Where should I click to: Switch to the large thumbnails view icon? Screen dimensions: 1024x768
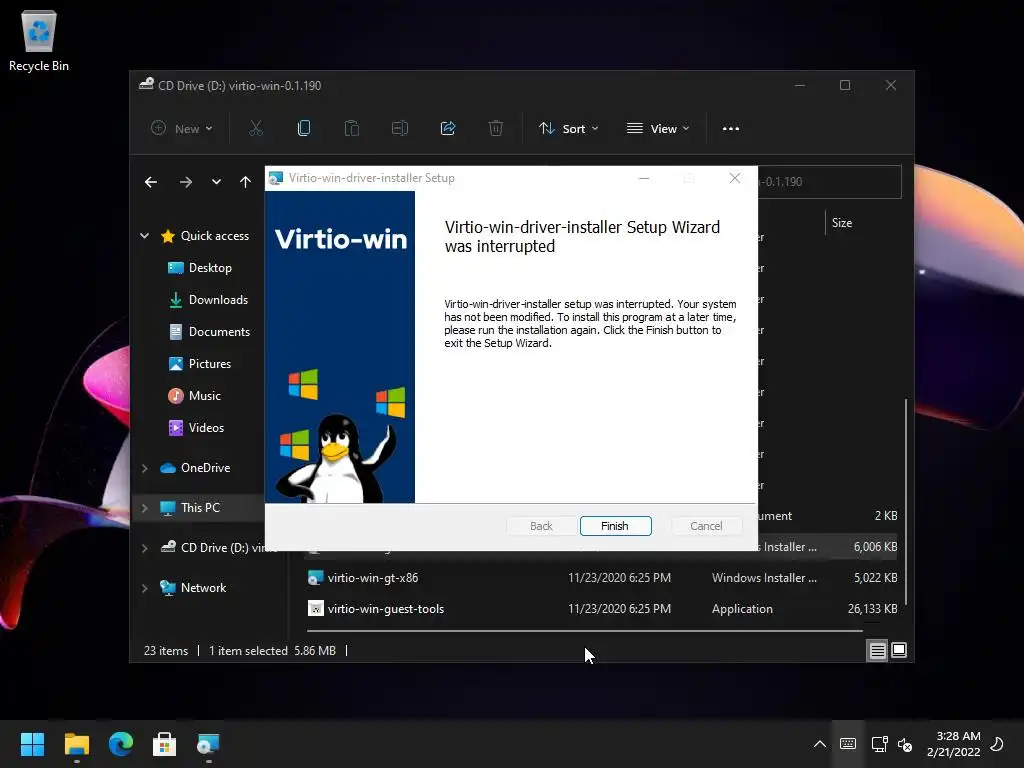pyautogui.click(x=899, y=650)
